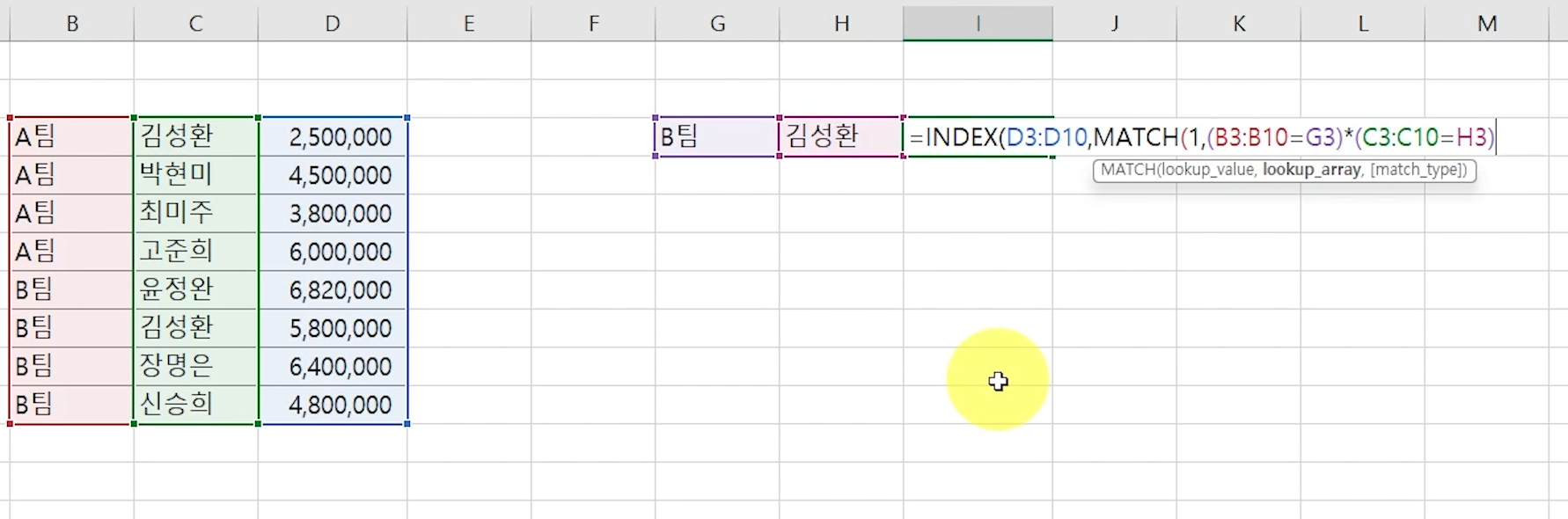
Task: Select name cell 박현미
Action: point(196,175)
